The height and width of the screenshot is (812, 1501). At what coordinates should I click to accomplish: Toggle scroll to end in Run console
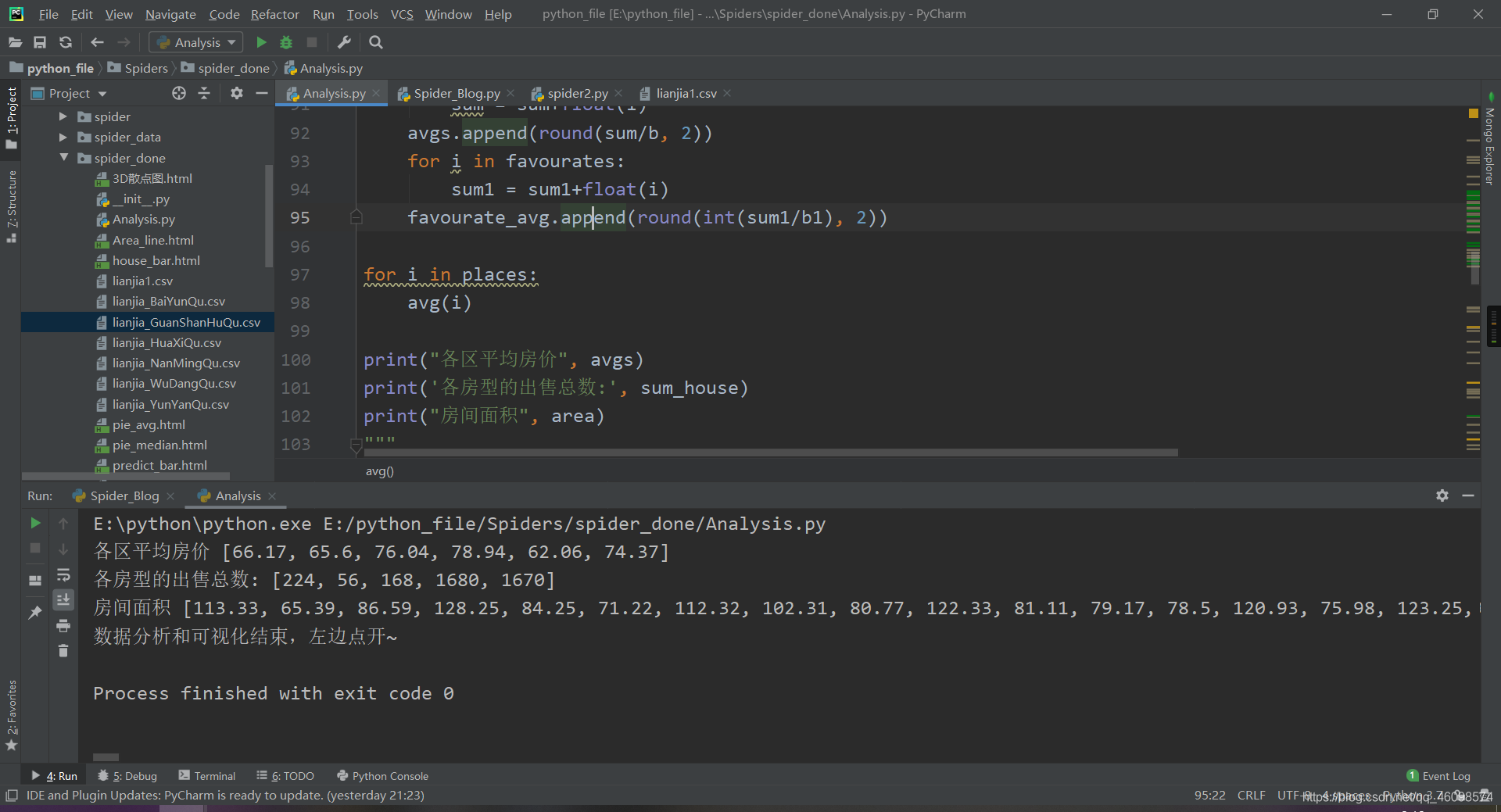(x=63, y=599)
